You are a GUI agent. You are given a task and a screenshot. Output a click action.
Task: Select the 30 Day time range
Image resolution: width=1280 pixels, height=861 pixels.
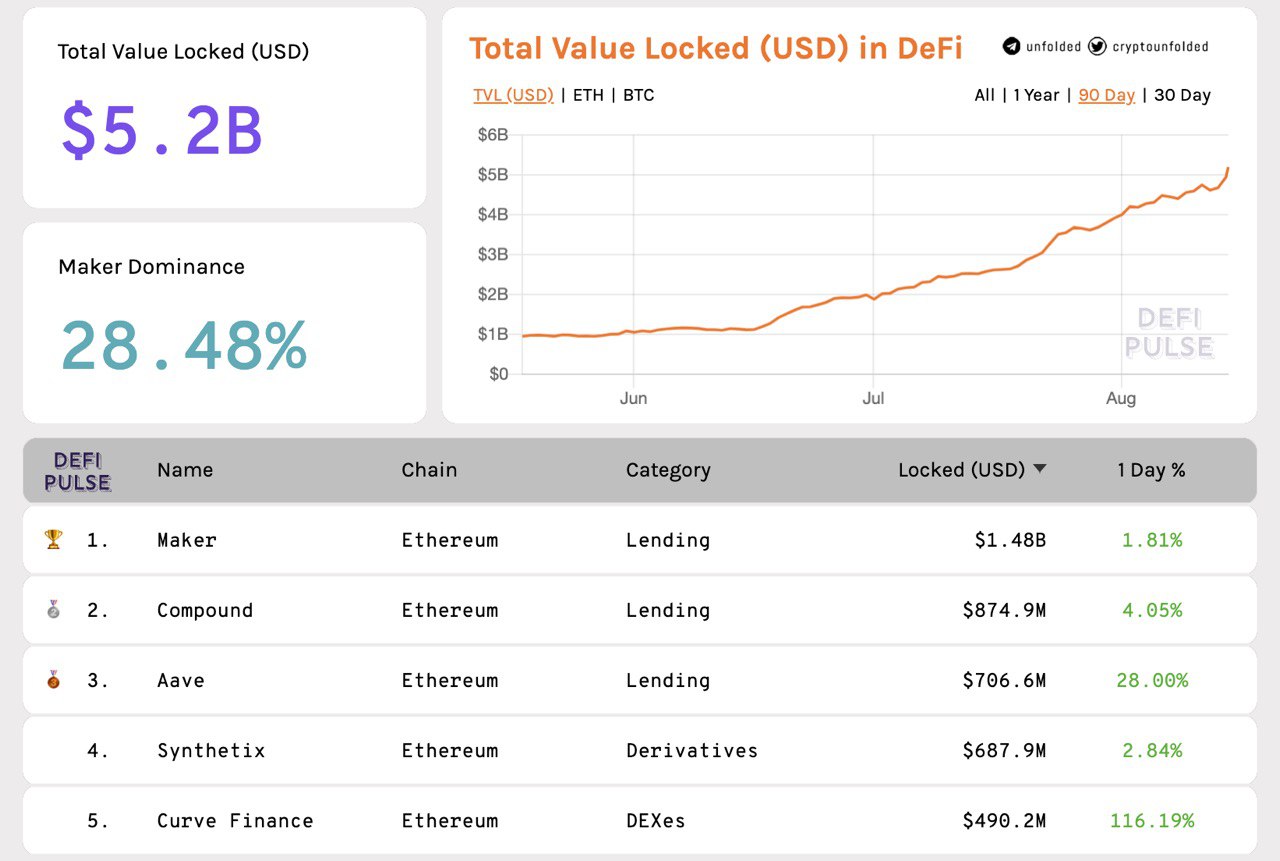[x=1182, y=95]
